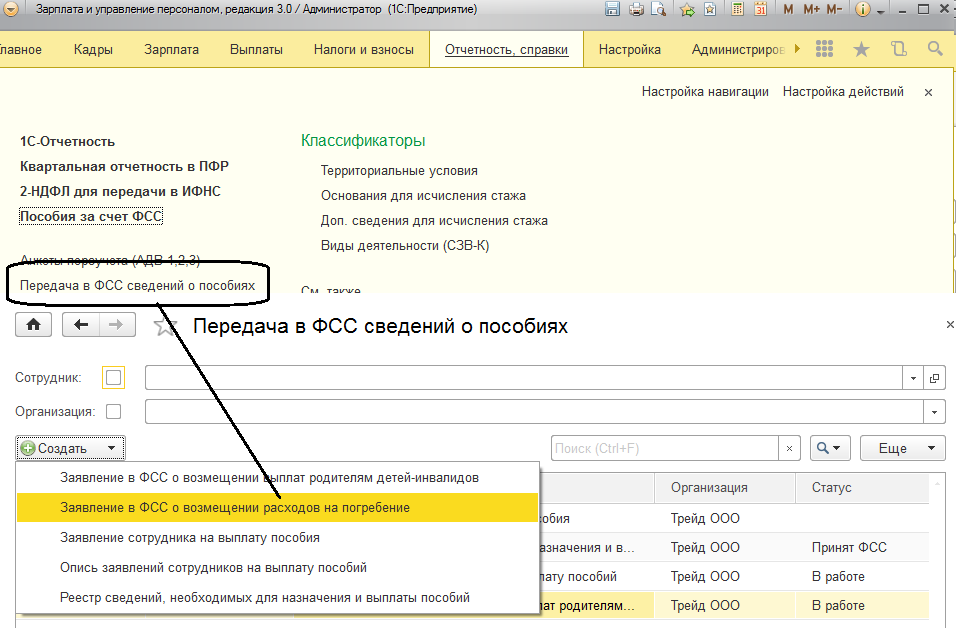
Task: Click the printer icon in title bar
Action: click(636, 9)
